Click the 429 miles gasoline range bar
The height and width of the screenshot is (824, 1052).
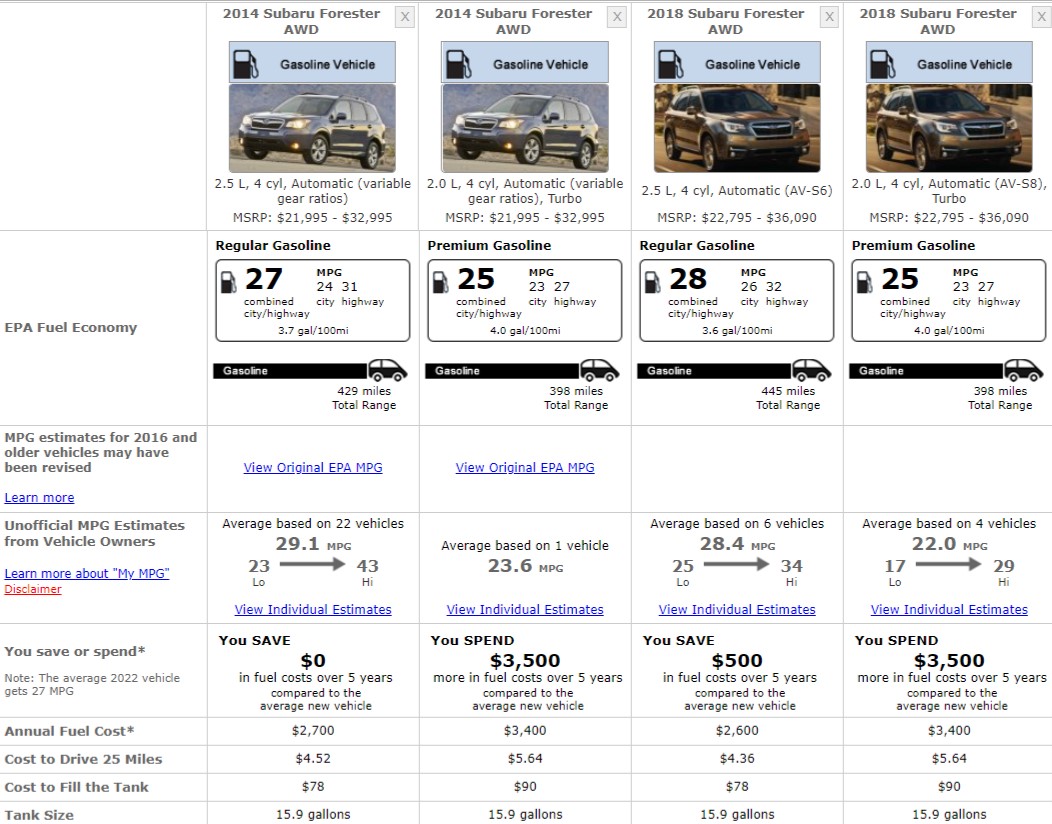[x=290, y=371]
